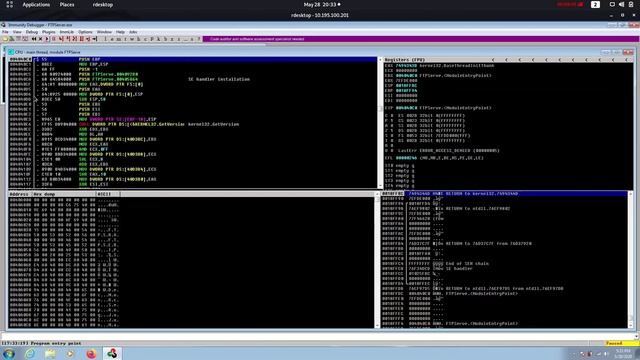Click the stack pane vertical scrollbar
The height and width of the screenshot is (360, 640).
pyautogui.click(x=631, y=259)
